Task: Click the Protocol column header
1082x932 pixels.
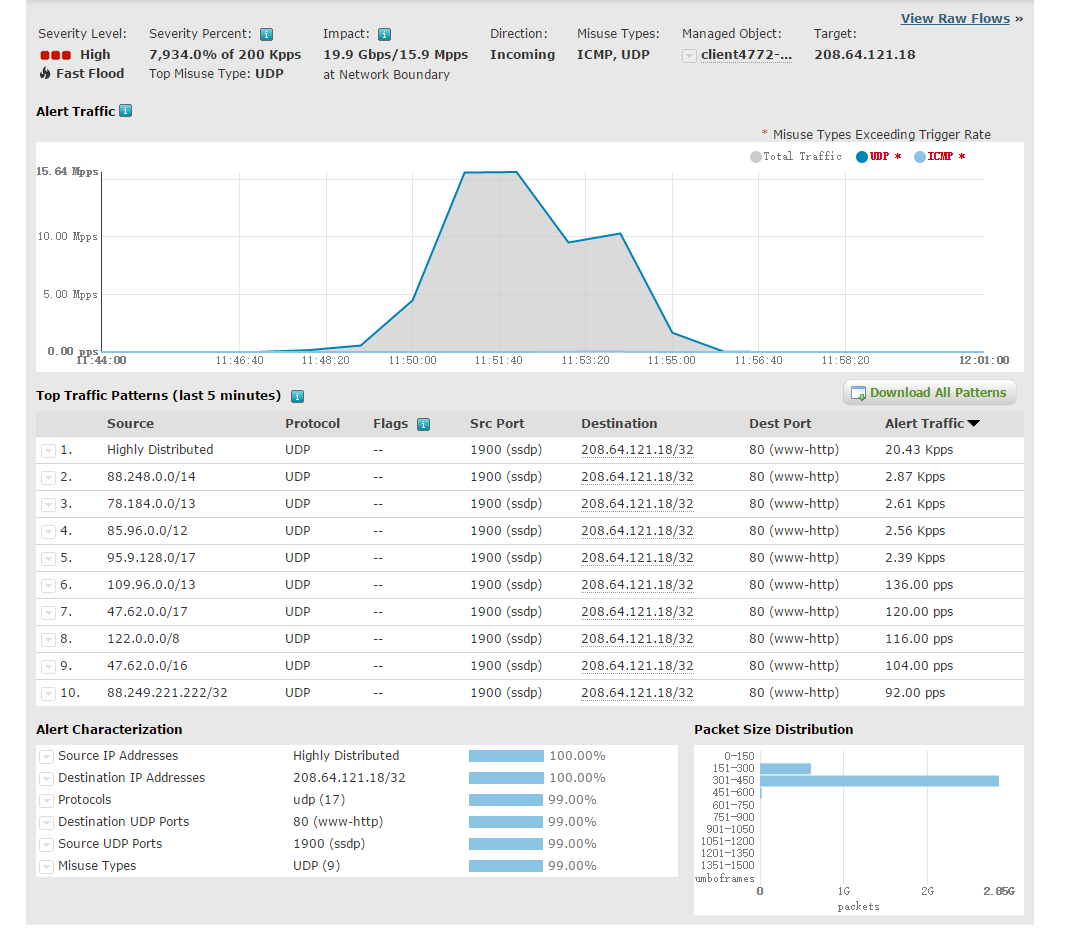Action: coord(313,424)
